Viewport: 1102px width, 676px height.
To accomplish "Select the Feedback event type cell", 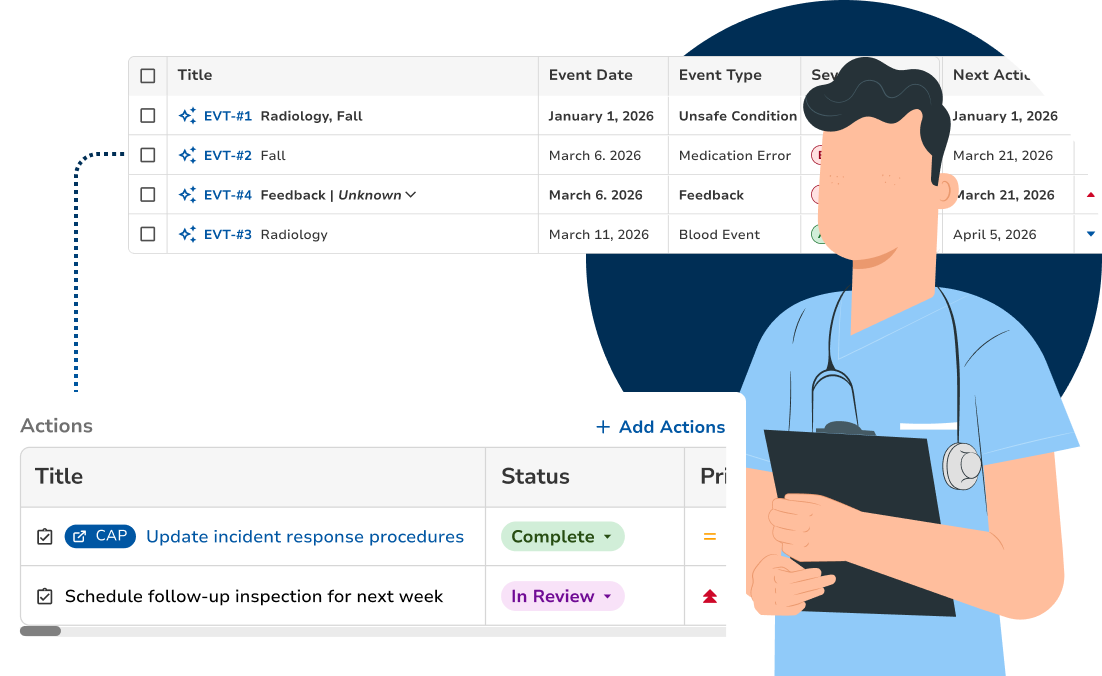I will click(711, 195).
